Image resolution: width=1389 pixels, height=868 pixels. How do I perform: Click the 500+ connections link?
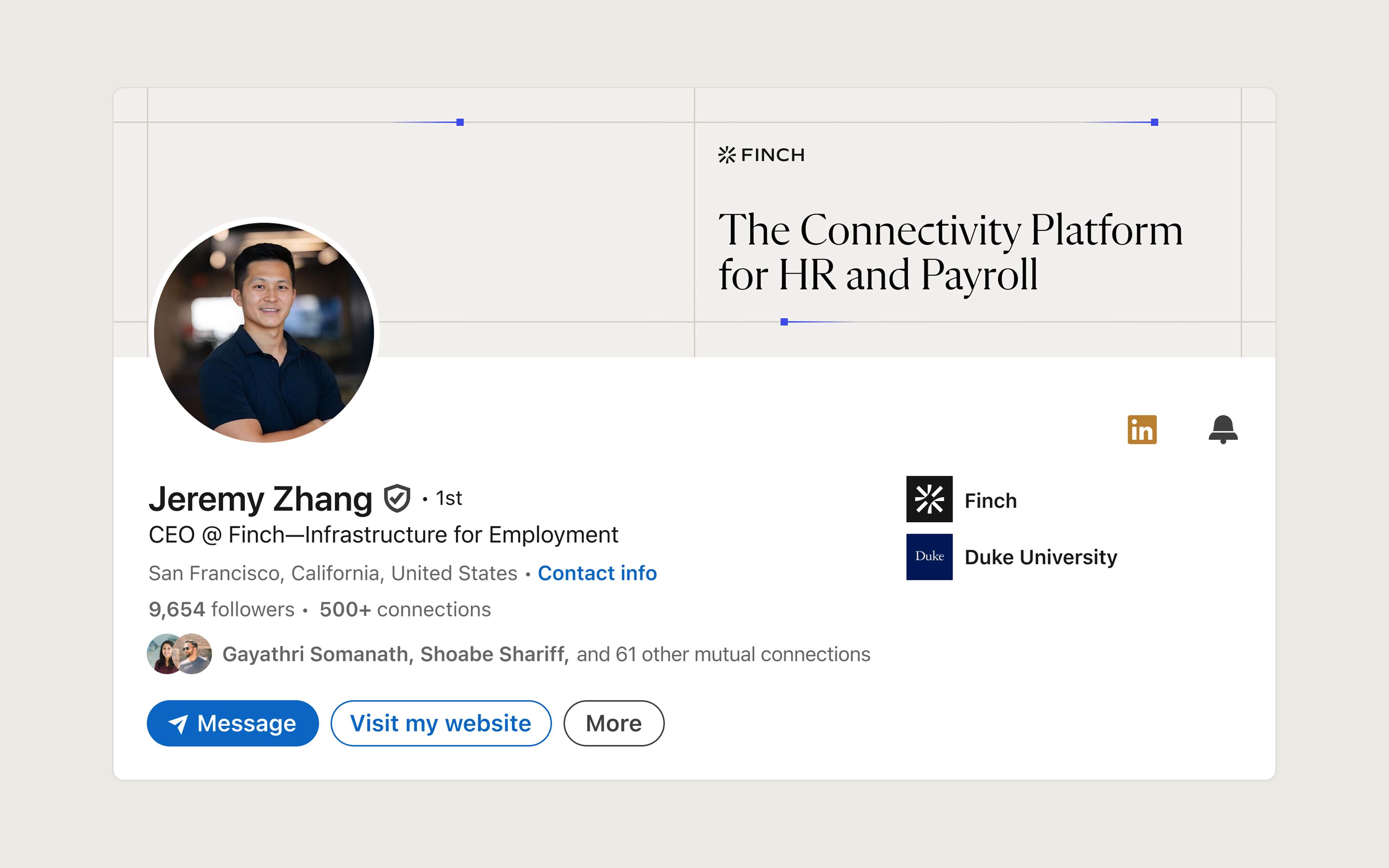point(405,609)
